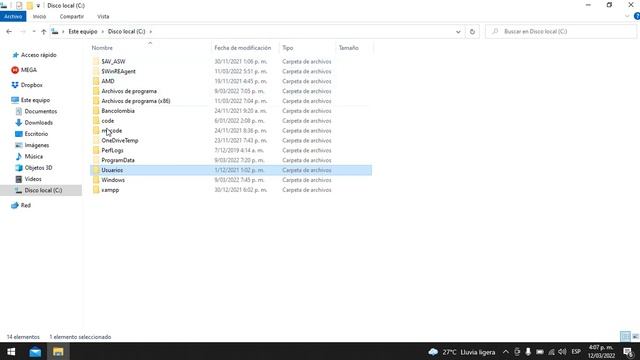
Task: Open the Archivo ribbon tab
Action: (x=13, y=16)
